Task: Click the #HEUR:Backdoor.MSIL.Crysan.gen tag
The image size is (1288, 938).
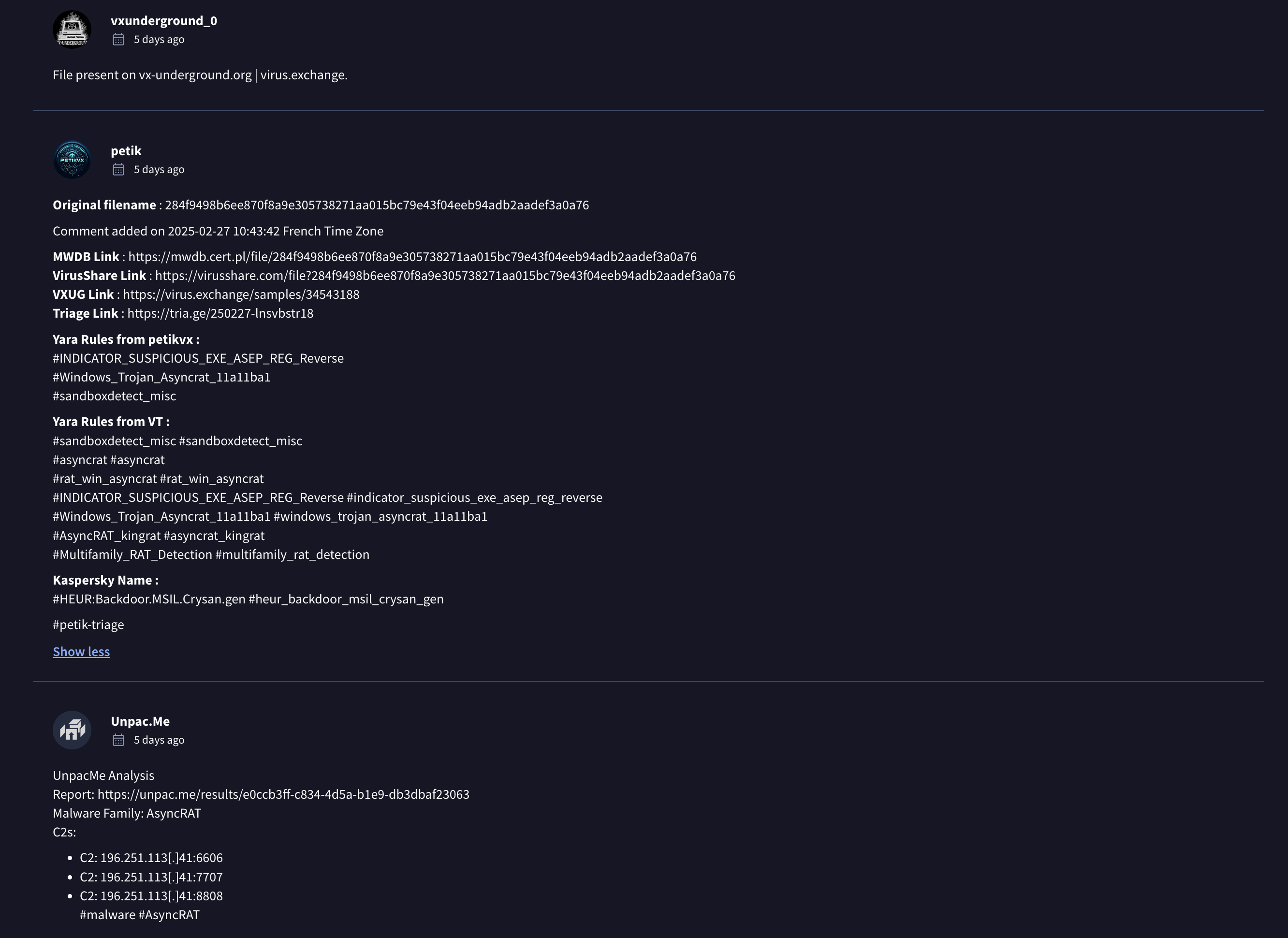Action: (x=149, y=599)
